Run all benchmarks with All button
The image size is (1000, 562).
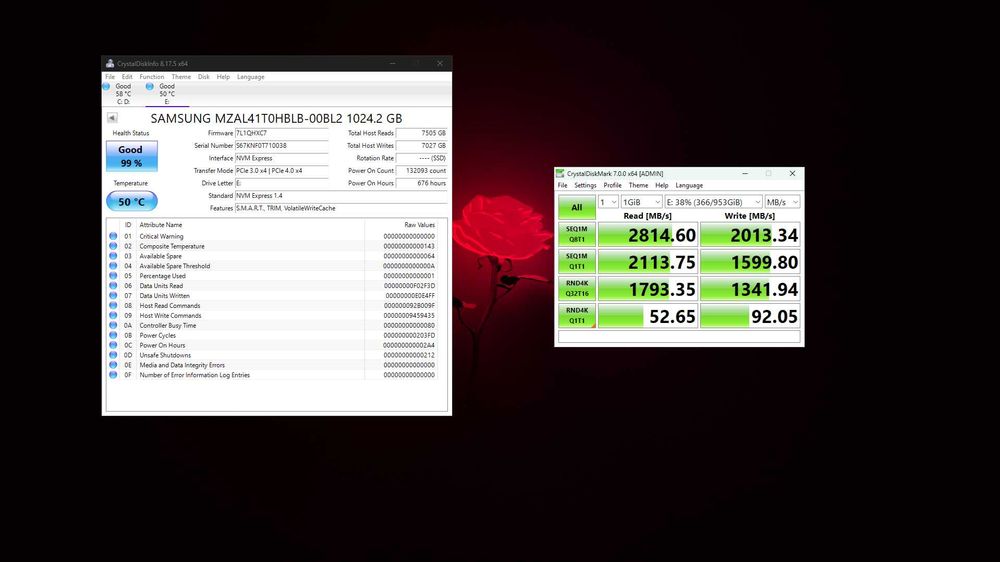point(577,207)
